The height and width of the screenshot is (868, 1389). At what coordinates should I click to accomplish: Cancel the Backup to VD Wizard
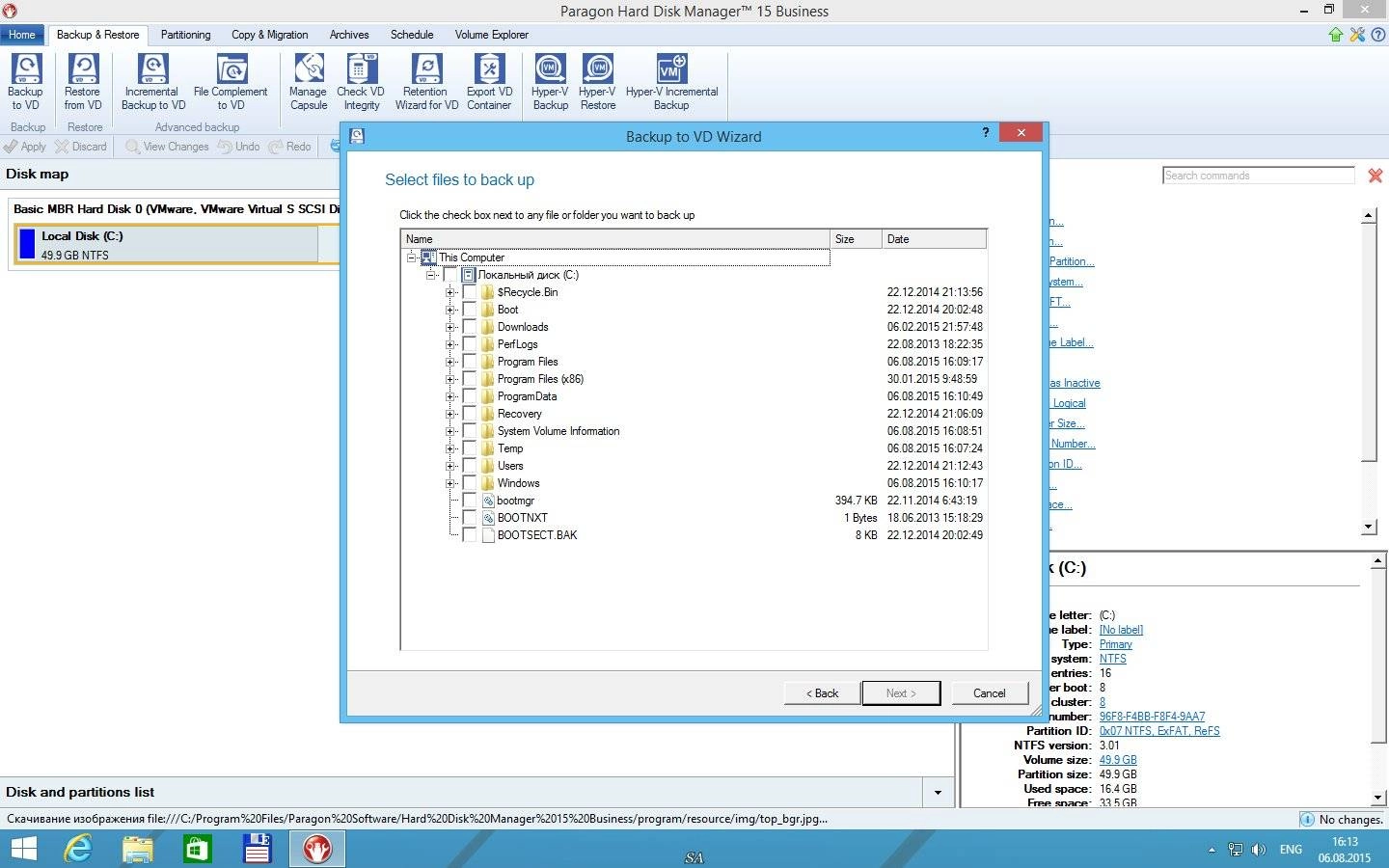coord(989,693)
